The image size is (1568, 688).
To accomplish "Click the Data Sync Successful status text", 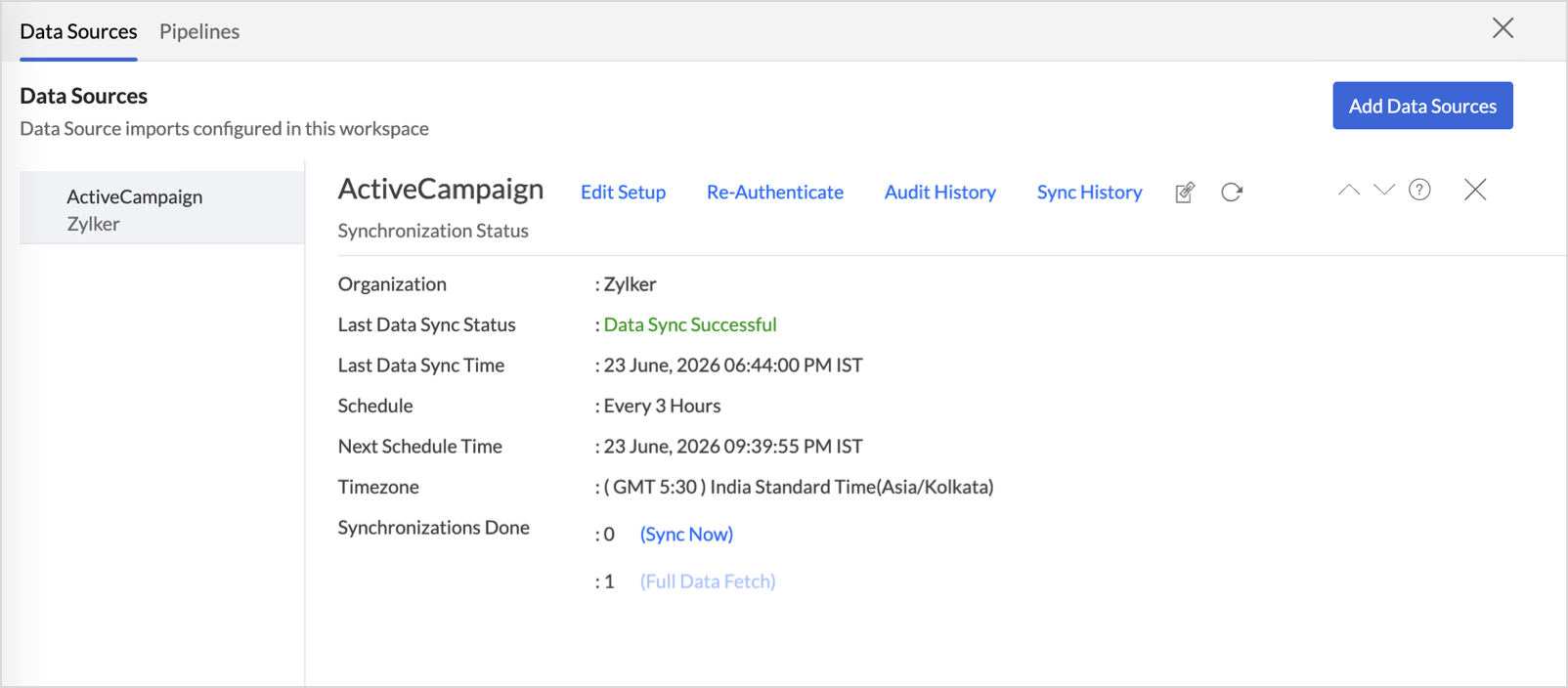I will click(x=690, y=324).
